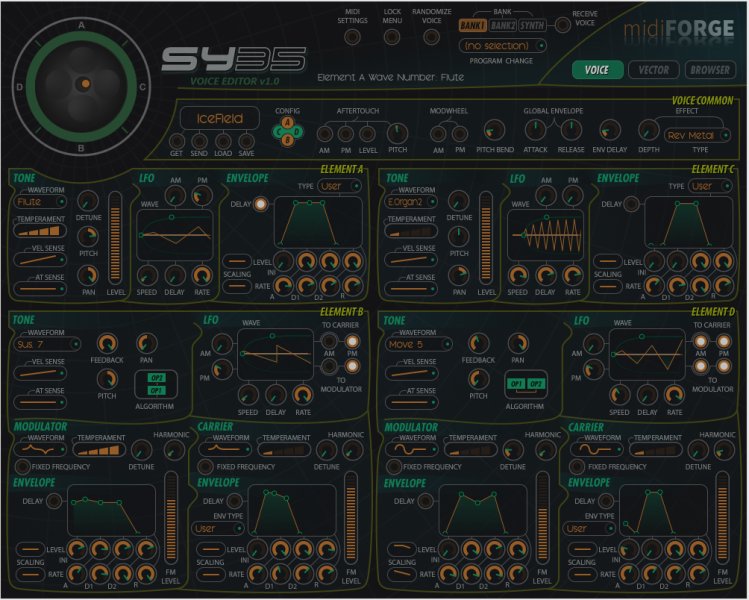Click Element B FEEDBACK knob
This screenshot has width=749, height=600.
click(x=107, y=344)
